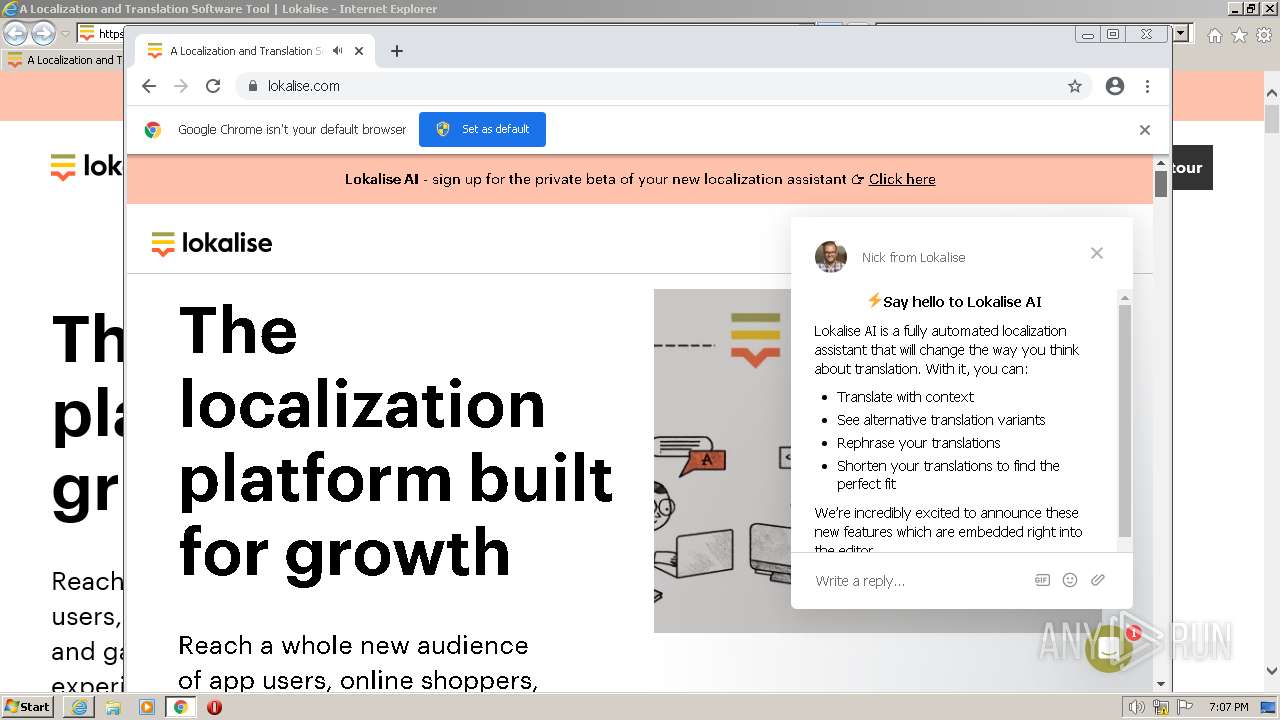Open Internet Explorer Tools gear

(x=1264, y=35)
